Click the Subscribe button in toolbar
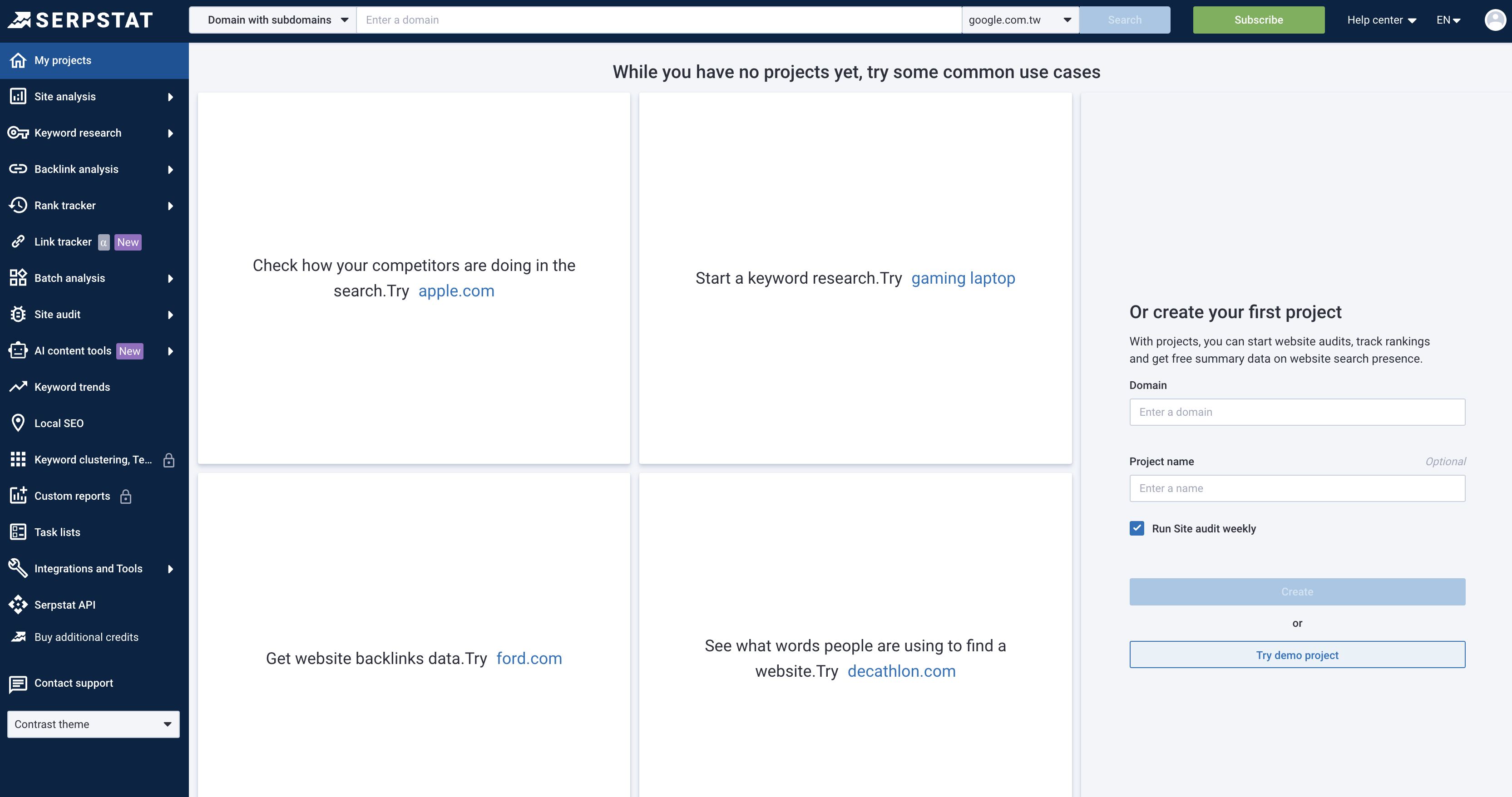The width and height of the screenshot is (1512, 797). tap(1259, 19)
